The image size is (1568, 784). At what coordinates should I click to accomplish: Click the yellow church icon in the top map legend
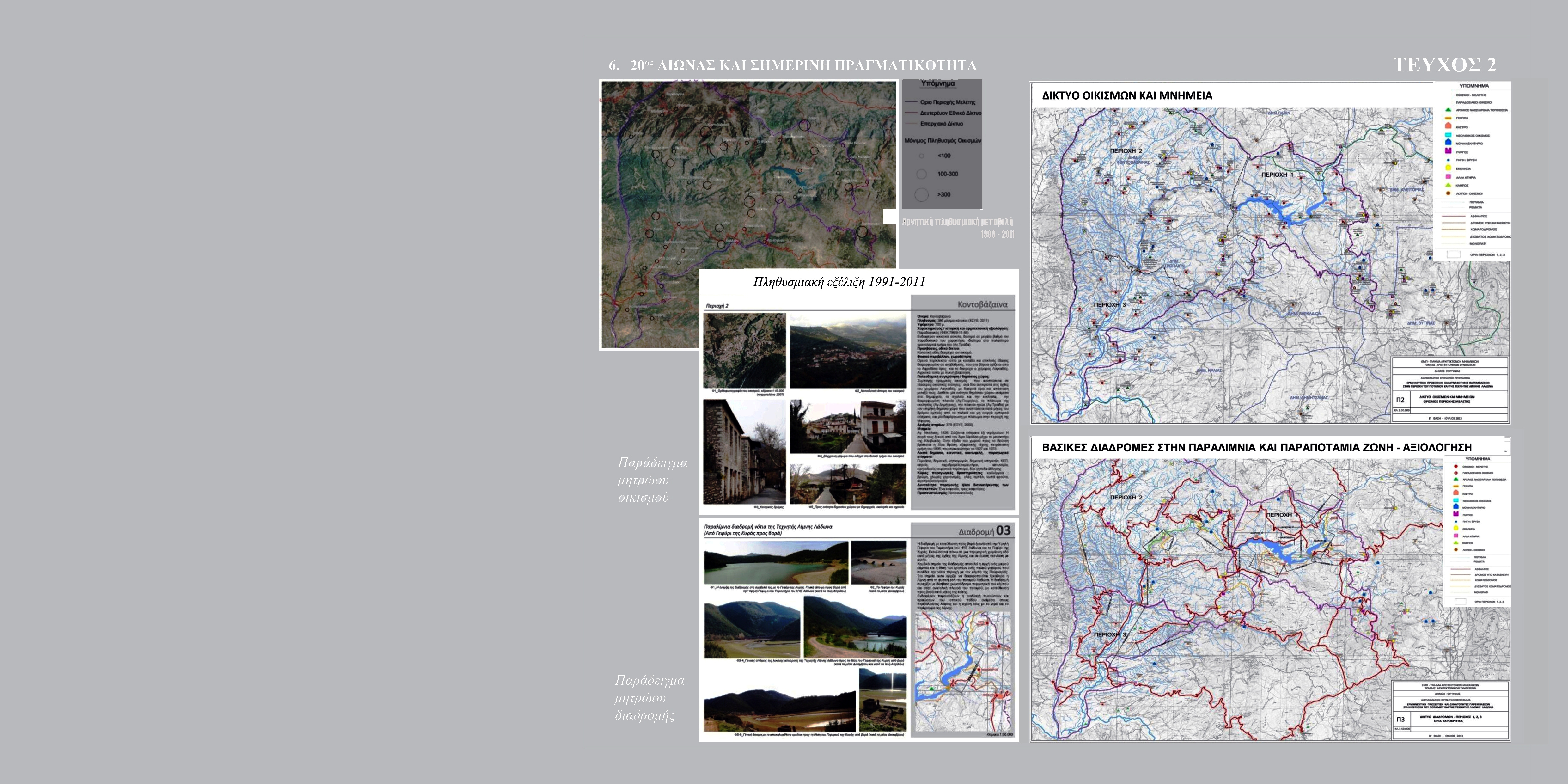pos(1448,168)
